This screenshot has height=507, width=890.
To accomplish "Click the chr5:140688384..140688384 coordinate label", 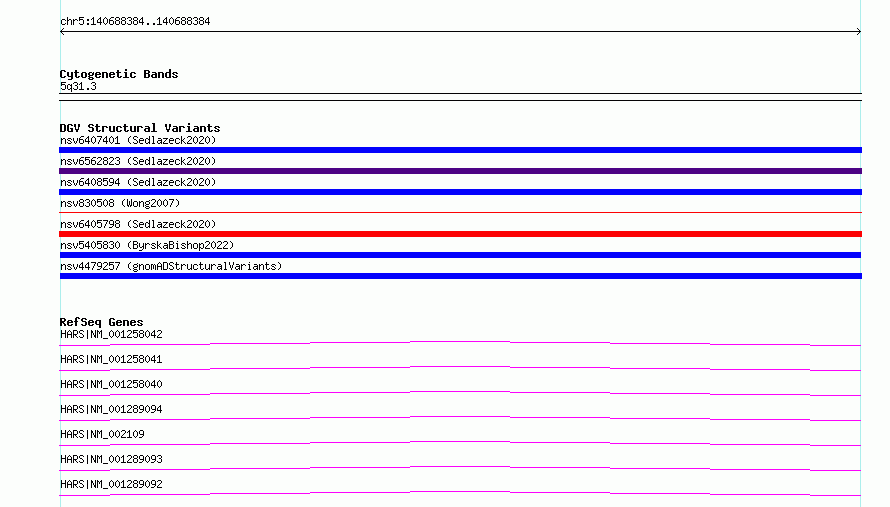I will 135,21.
